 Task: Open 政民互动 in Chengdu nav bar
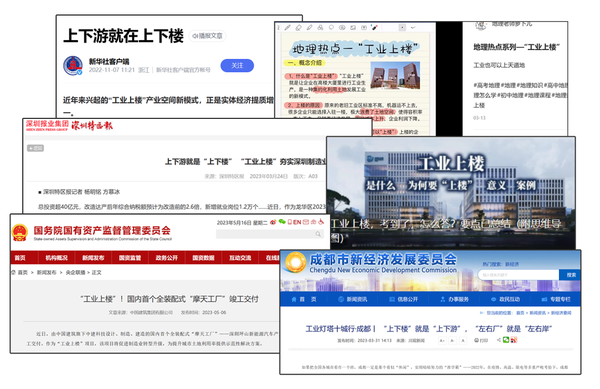coord(505,299)
